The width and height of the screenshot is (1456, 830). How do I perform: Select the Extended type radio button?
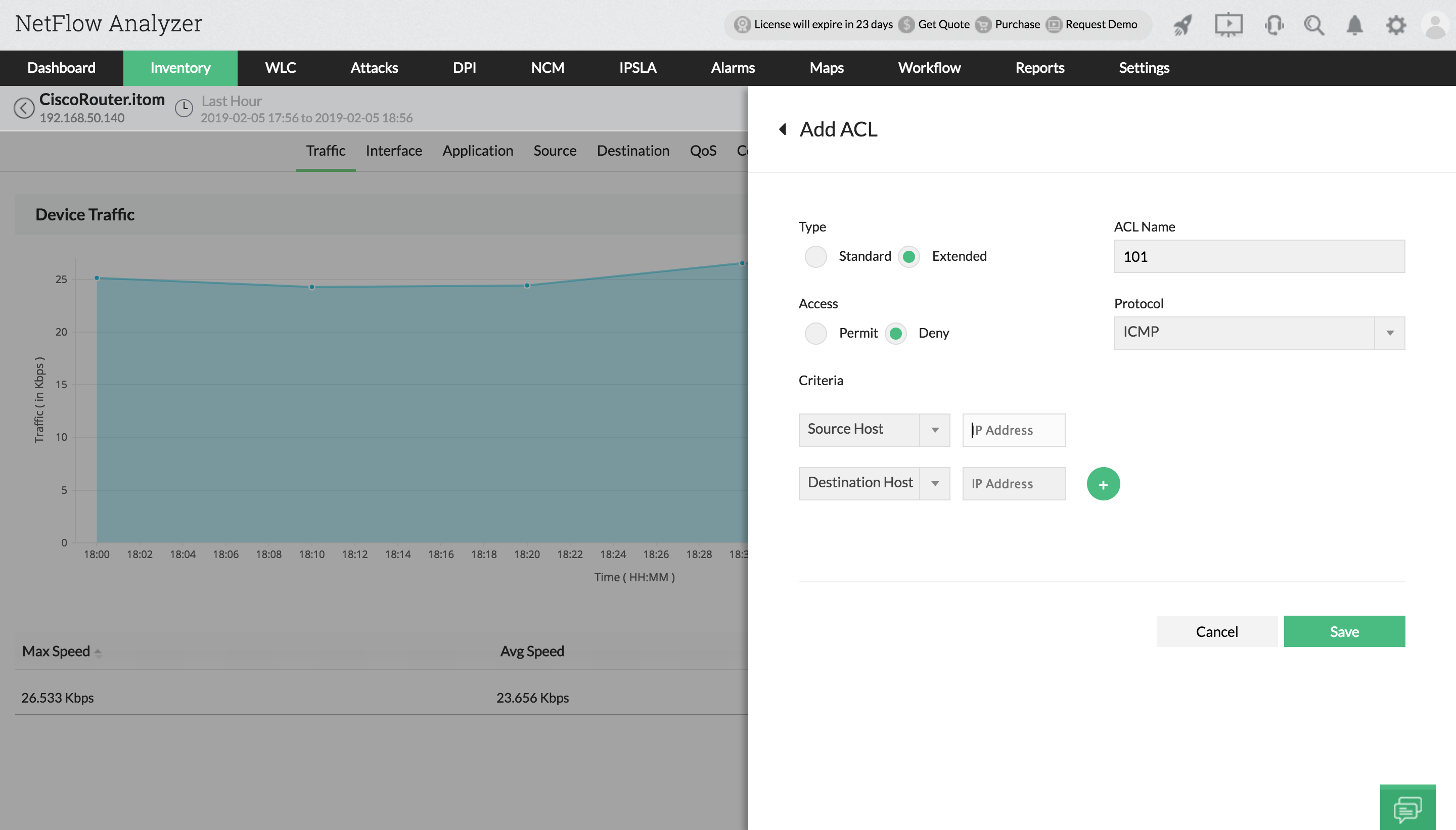(x=908, y=256)
